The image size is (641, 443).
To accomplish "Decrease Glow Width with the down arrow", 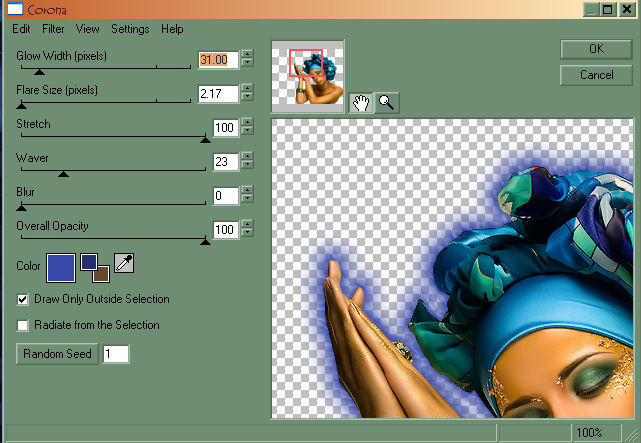I will point(247,63).
